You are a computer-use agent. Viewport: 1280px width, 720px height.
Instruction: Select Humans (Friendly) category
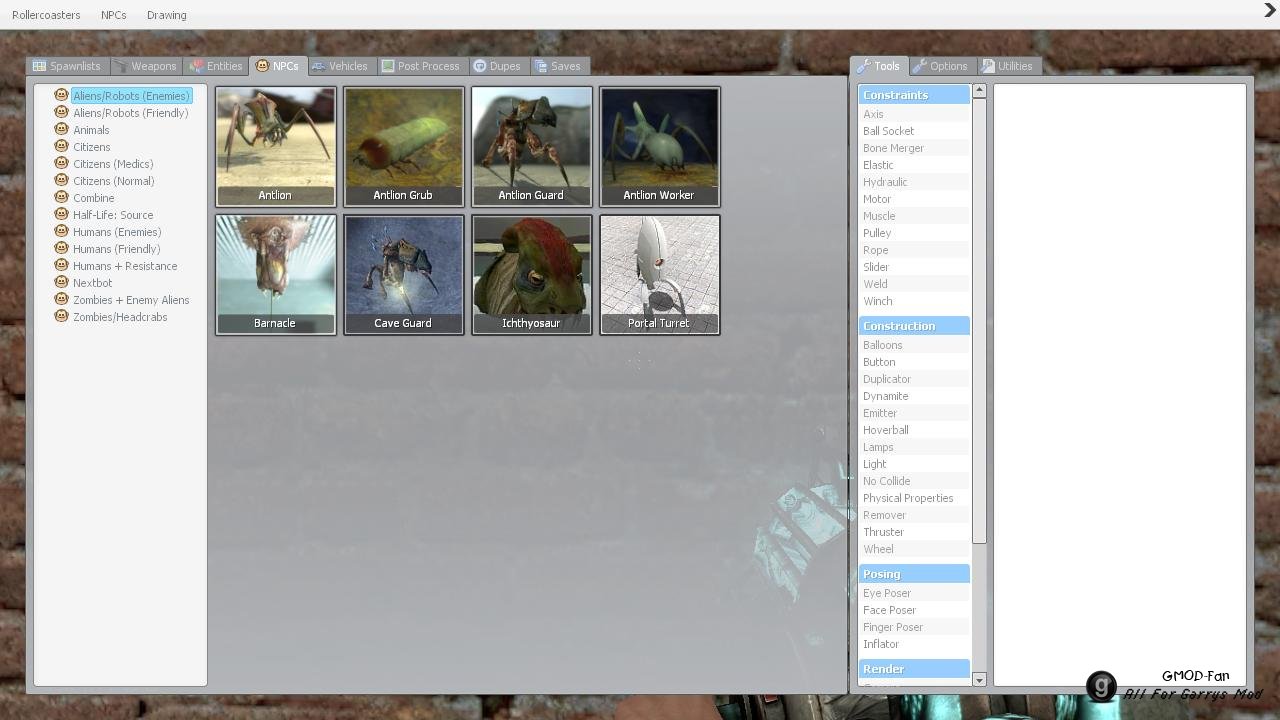click(116, 249)
